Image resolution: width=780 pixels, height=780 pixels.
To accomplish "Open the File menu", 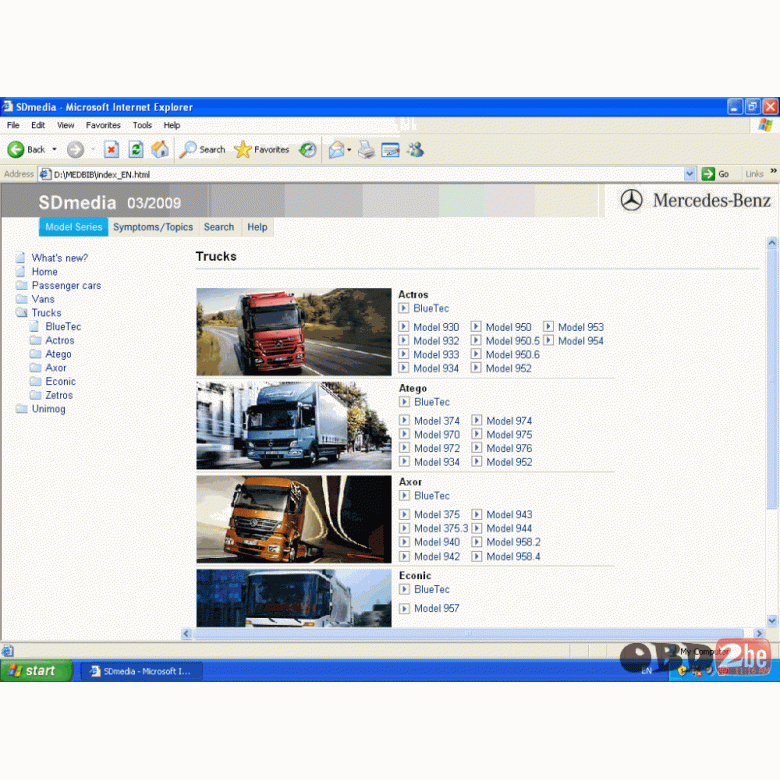I will click(x=13, y=125).
